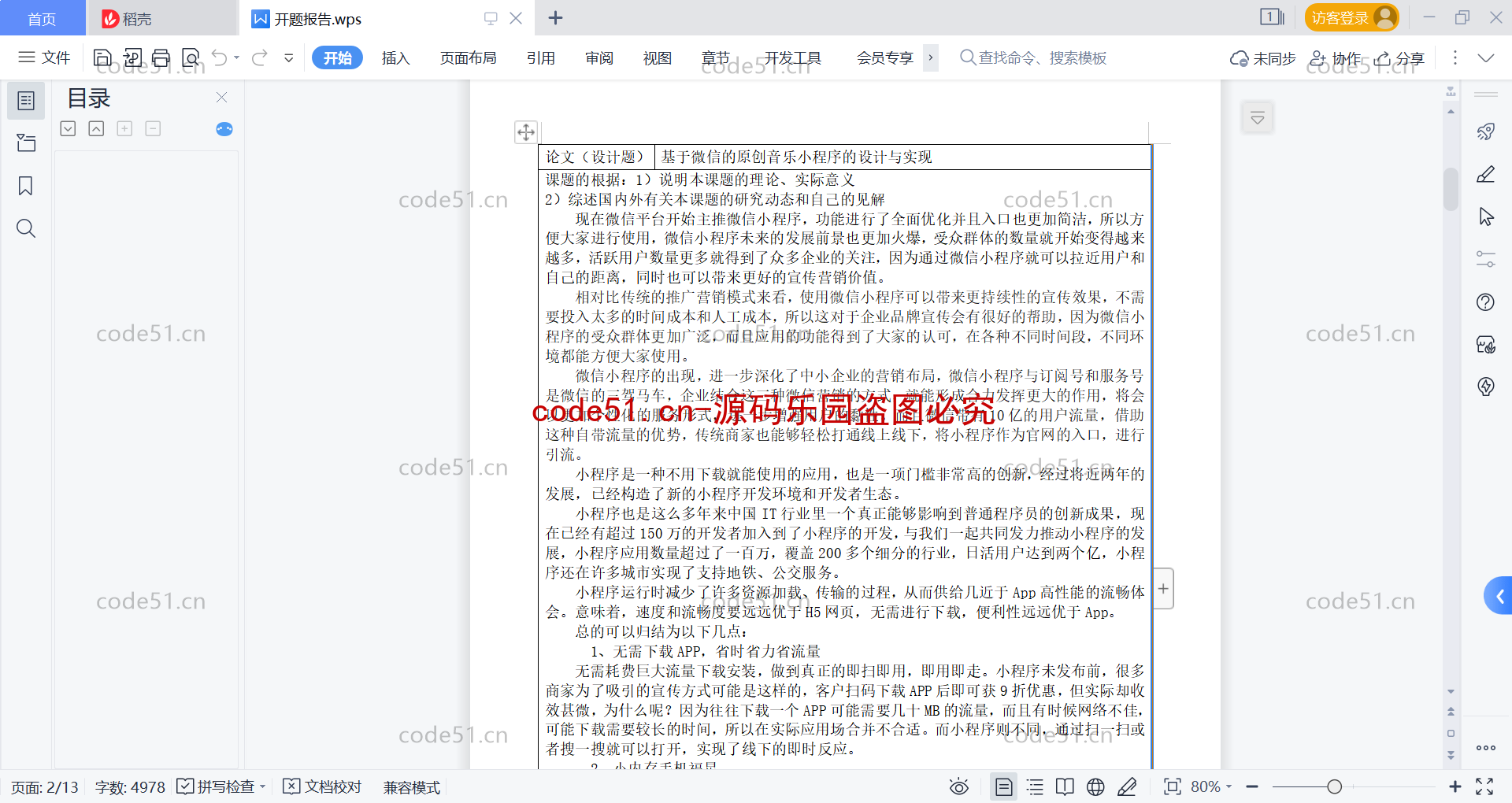Click the table move handle icon
The image size is (1512, 803).
click(526, 131)
